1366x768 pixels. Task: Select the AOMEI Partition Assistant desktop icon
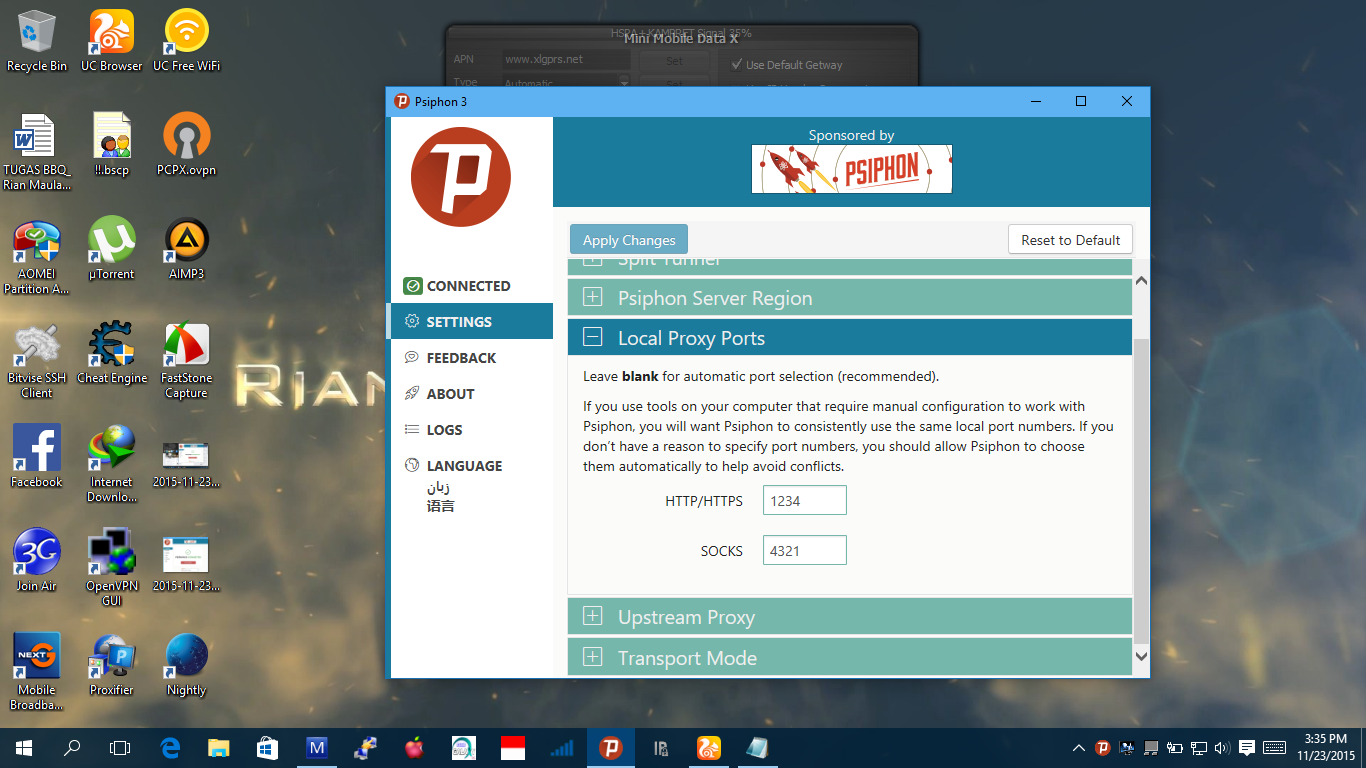(37, 257)
